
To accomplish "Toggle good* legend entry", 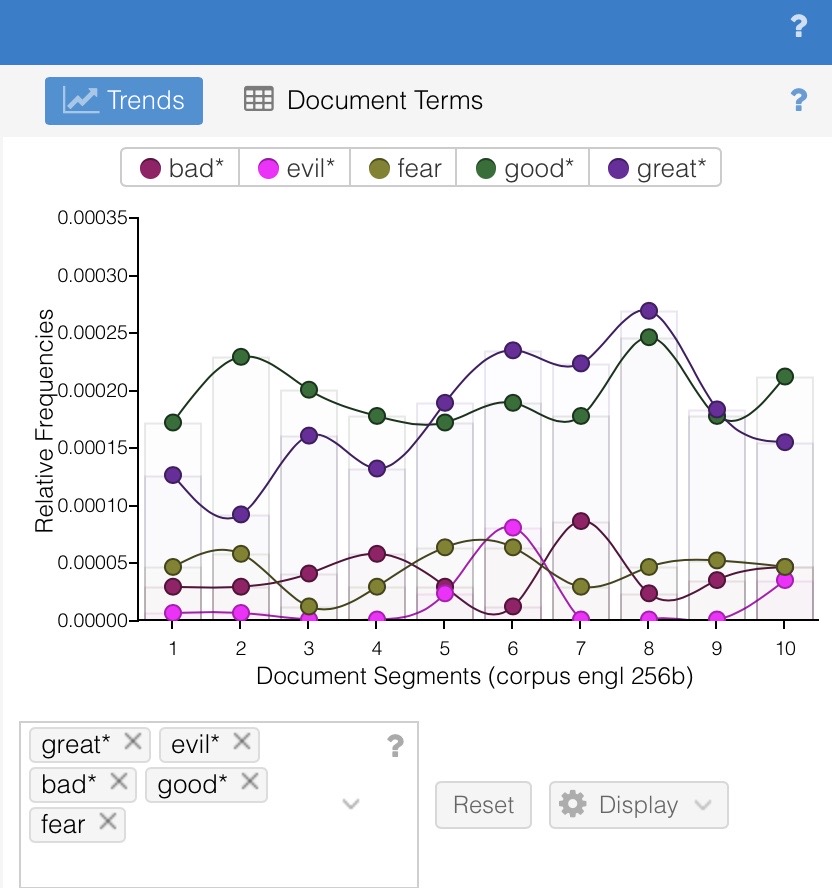I will coord(523,169).
